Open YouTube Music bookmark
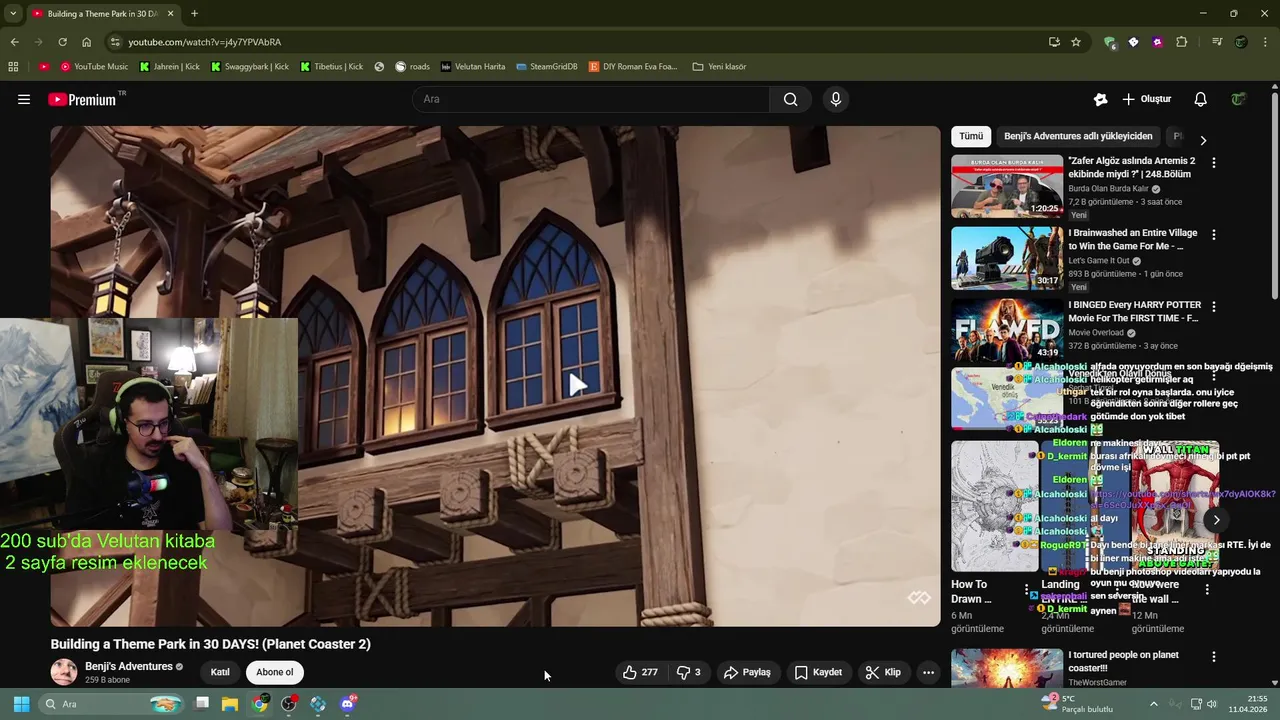 point(94,67)
